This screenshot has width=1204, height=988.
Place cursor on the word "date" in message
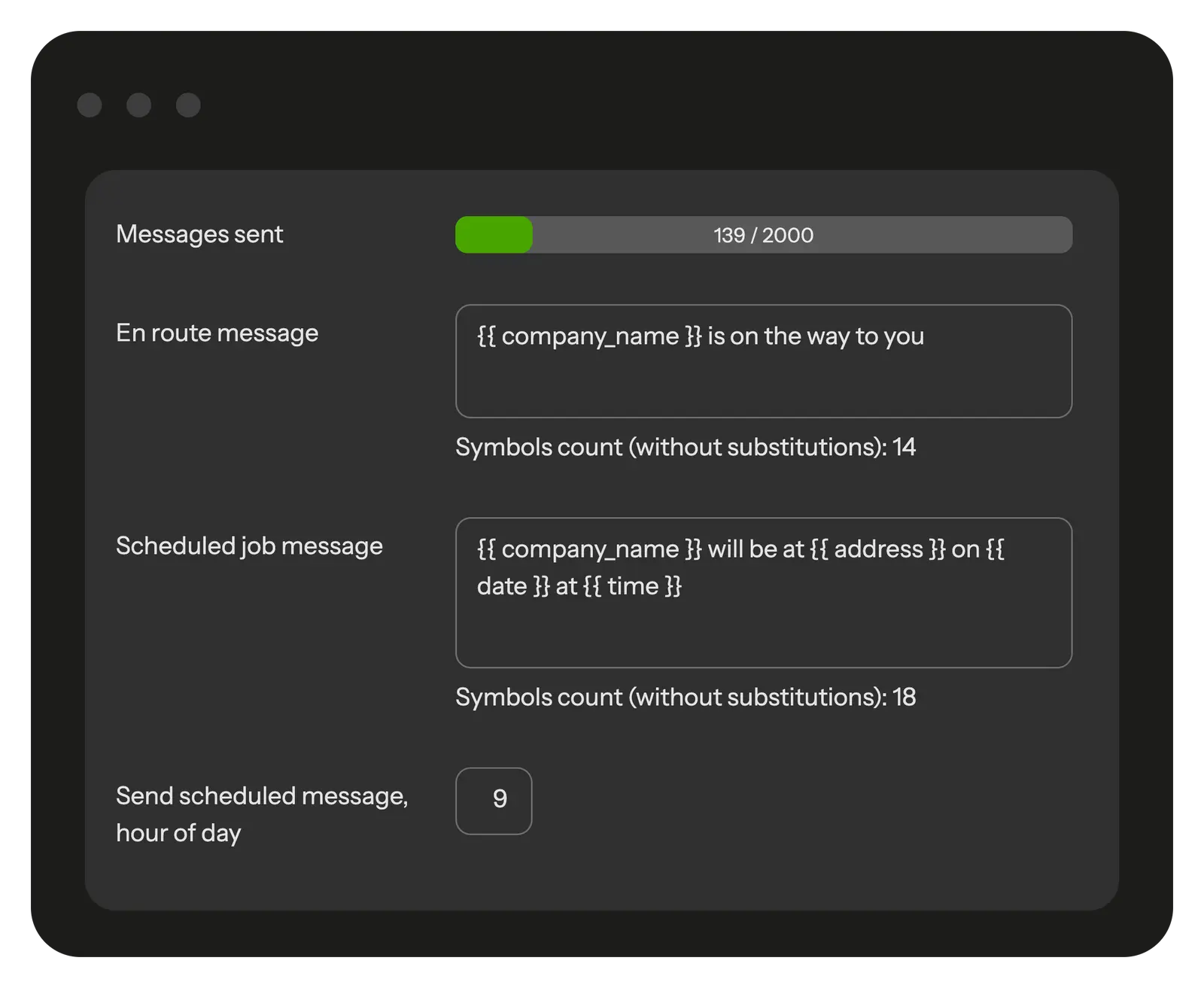502,586
